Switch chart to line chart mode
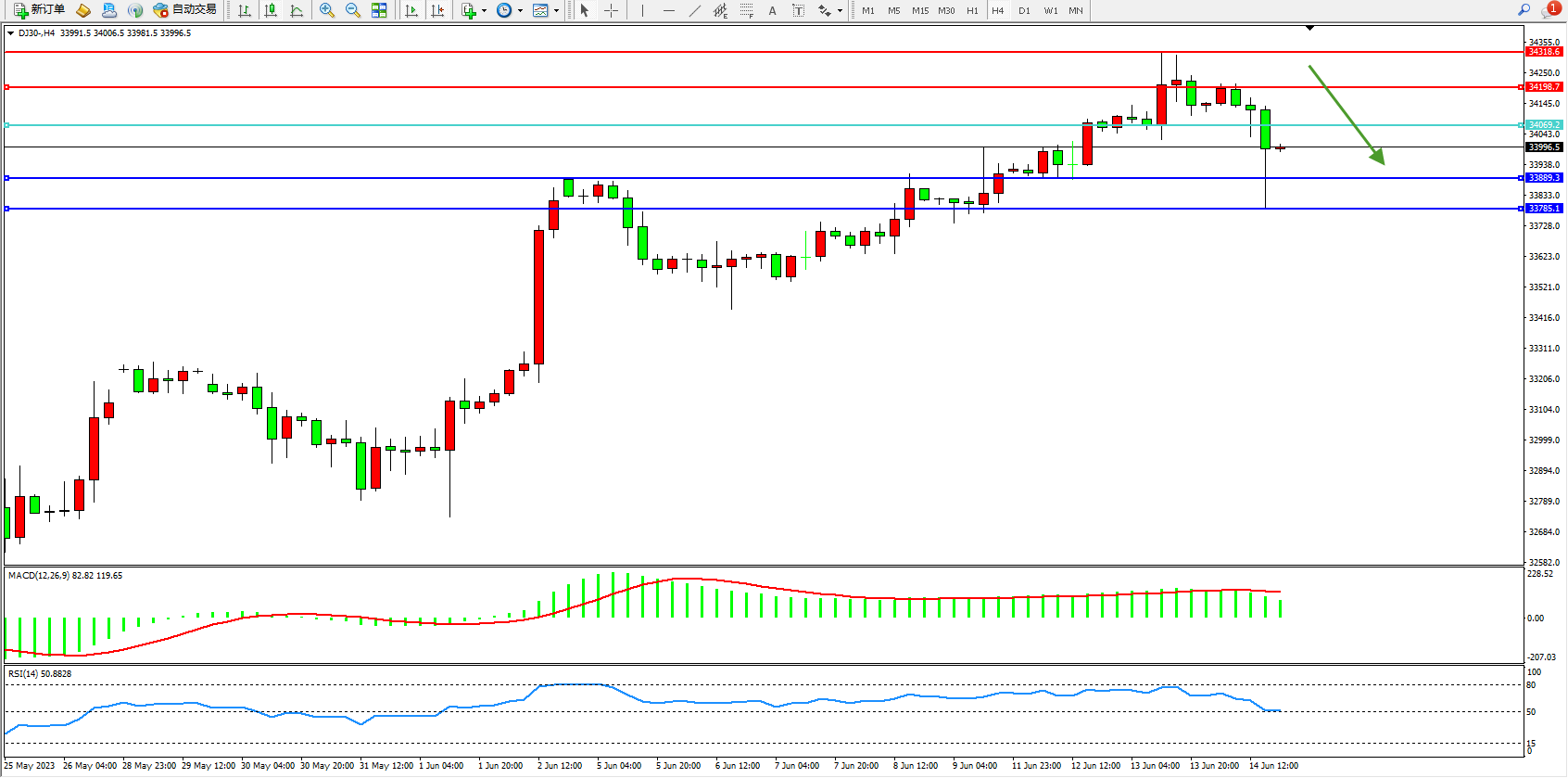This screenshot has width=1568, height=778. pyautogui.click(x=297, y=10)
